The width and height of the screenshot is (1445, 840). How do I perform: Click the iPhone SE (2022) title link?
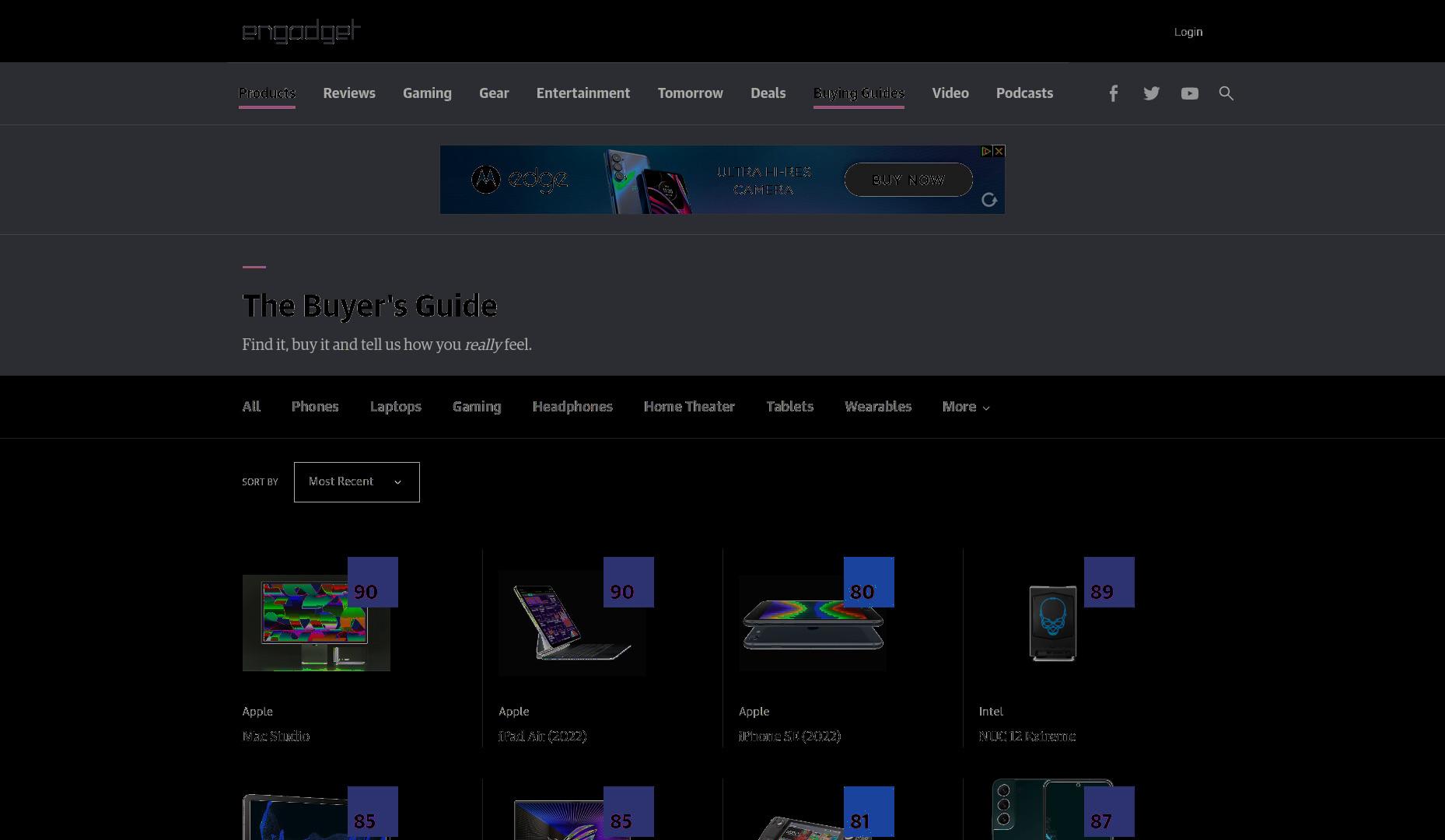coord(789,736)
